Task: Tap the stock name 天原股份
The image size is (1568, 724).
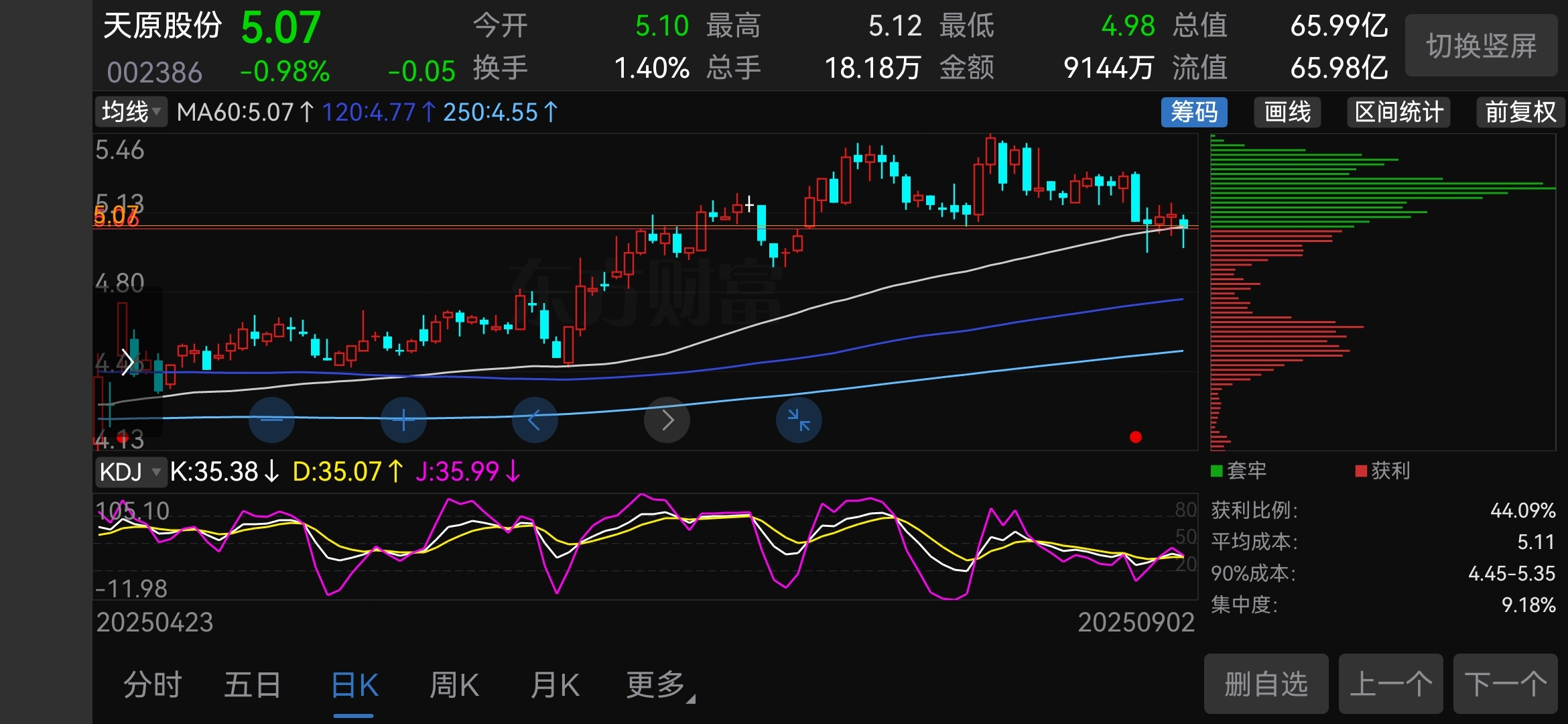Action: [x=162, y=26]
